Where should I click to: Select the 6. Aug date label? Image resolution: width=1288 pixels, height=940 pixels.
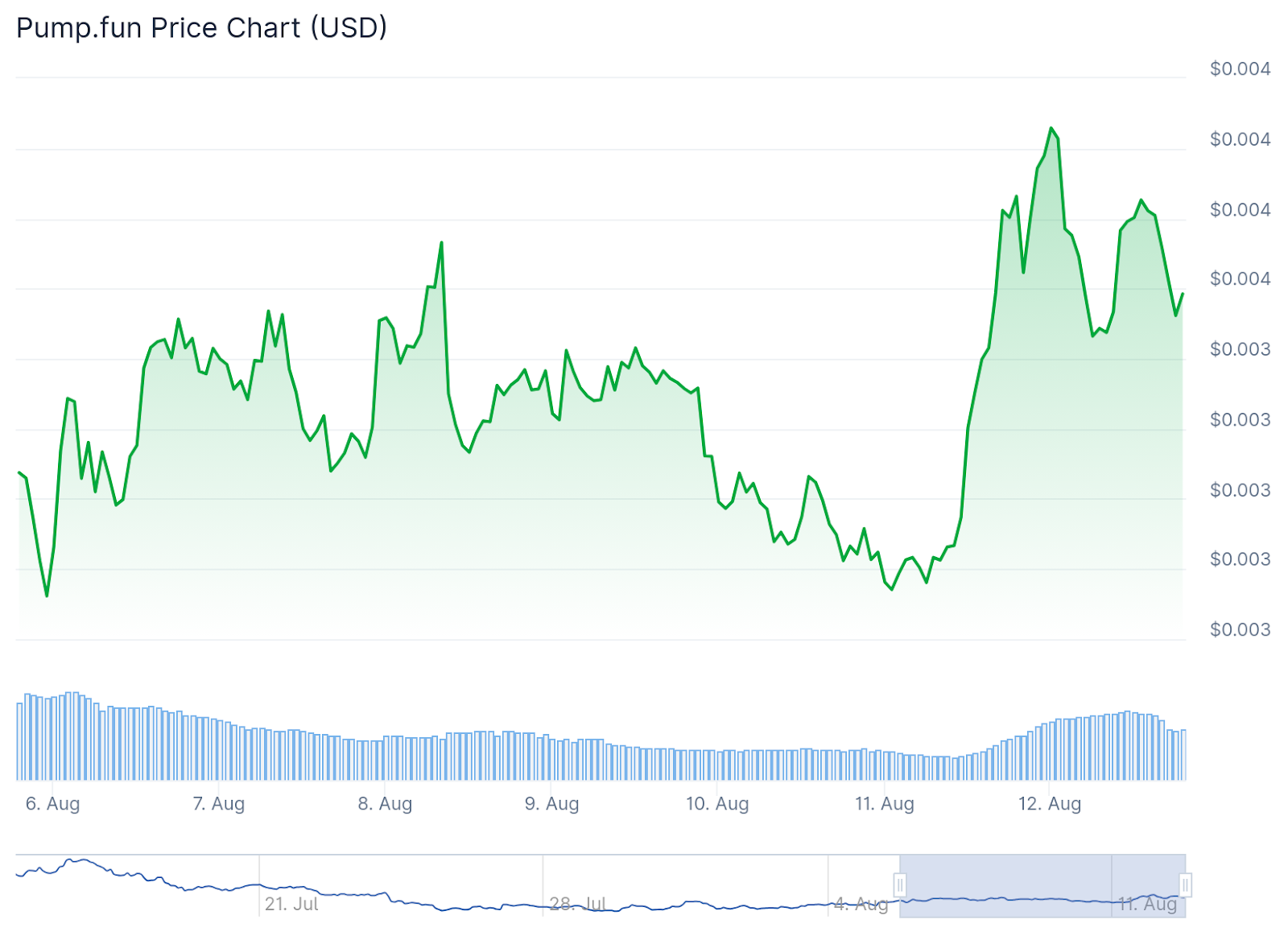pos(53,803)
